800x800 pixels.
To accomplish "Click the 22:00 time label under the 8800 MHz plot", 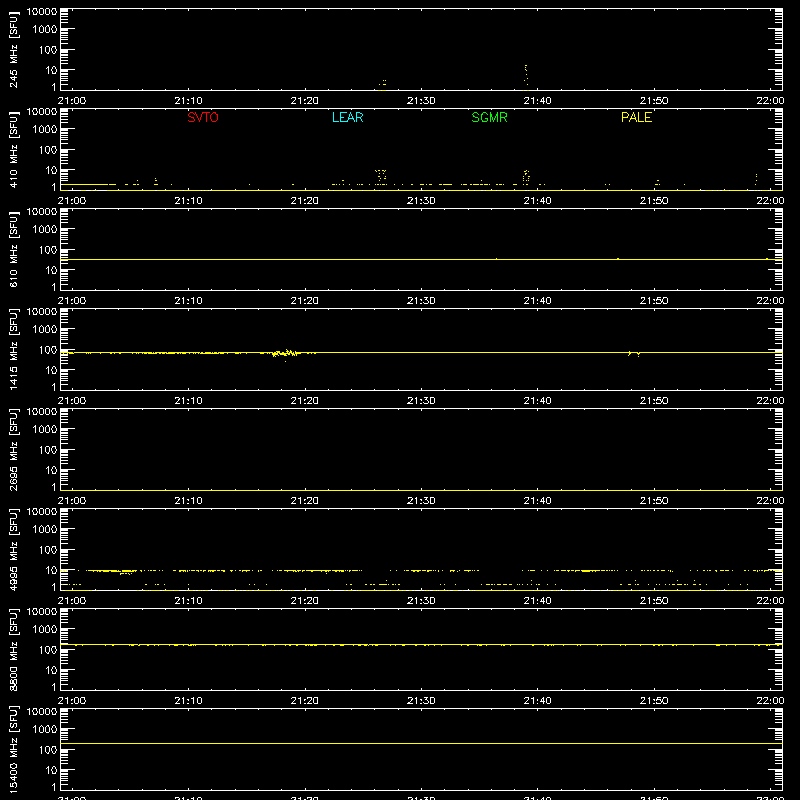I will (x=770, y=701).
